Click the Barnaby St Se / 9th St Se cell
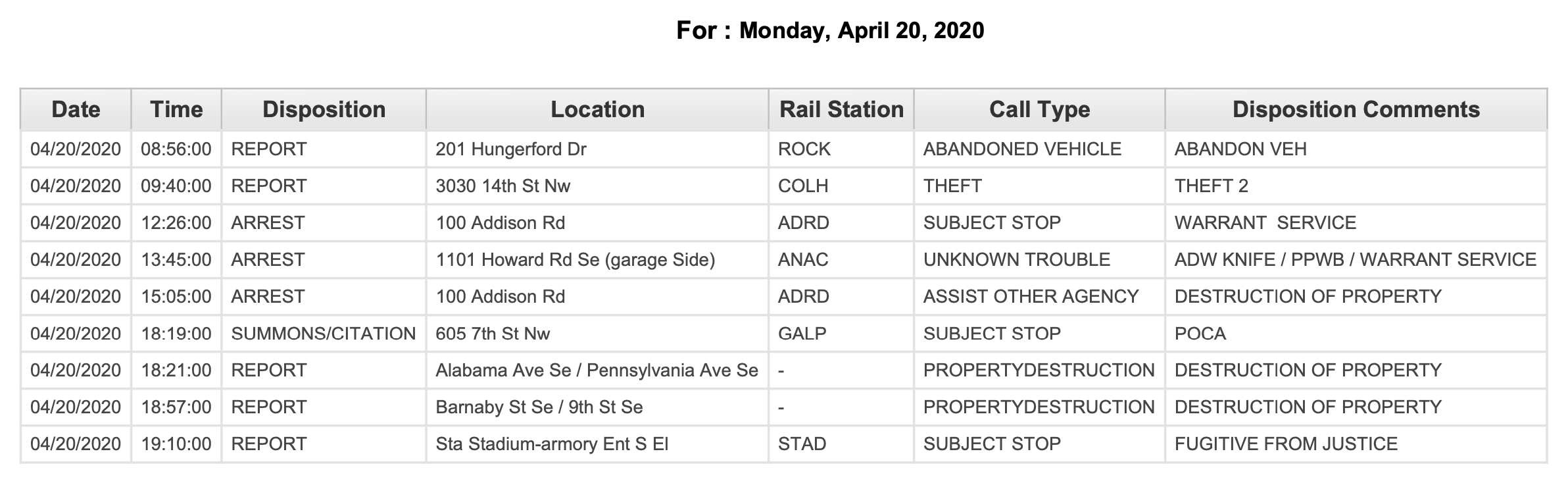1568x487 pixels. (597, 407)
